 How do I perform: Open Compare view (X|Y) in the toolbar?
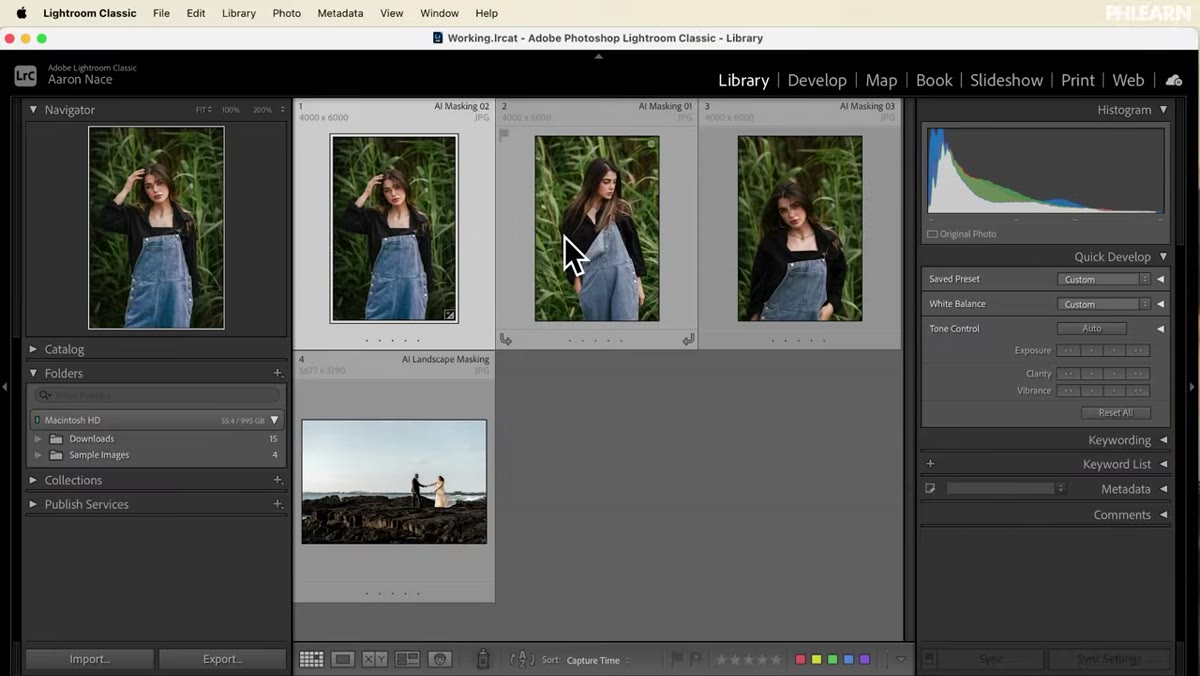click(375, 659)
